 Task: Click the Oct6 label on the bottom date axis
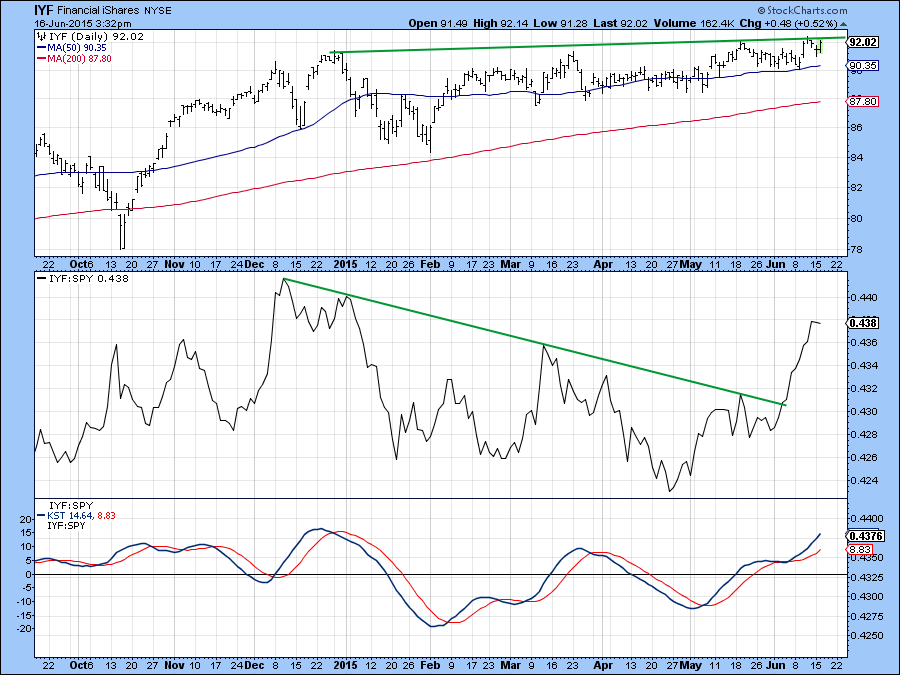tap(82, 665)
